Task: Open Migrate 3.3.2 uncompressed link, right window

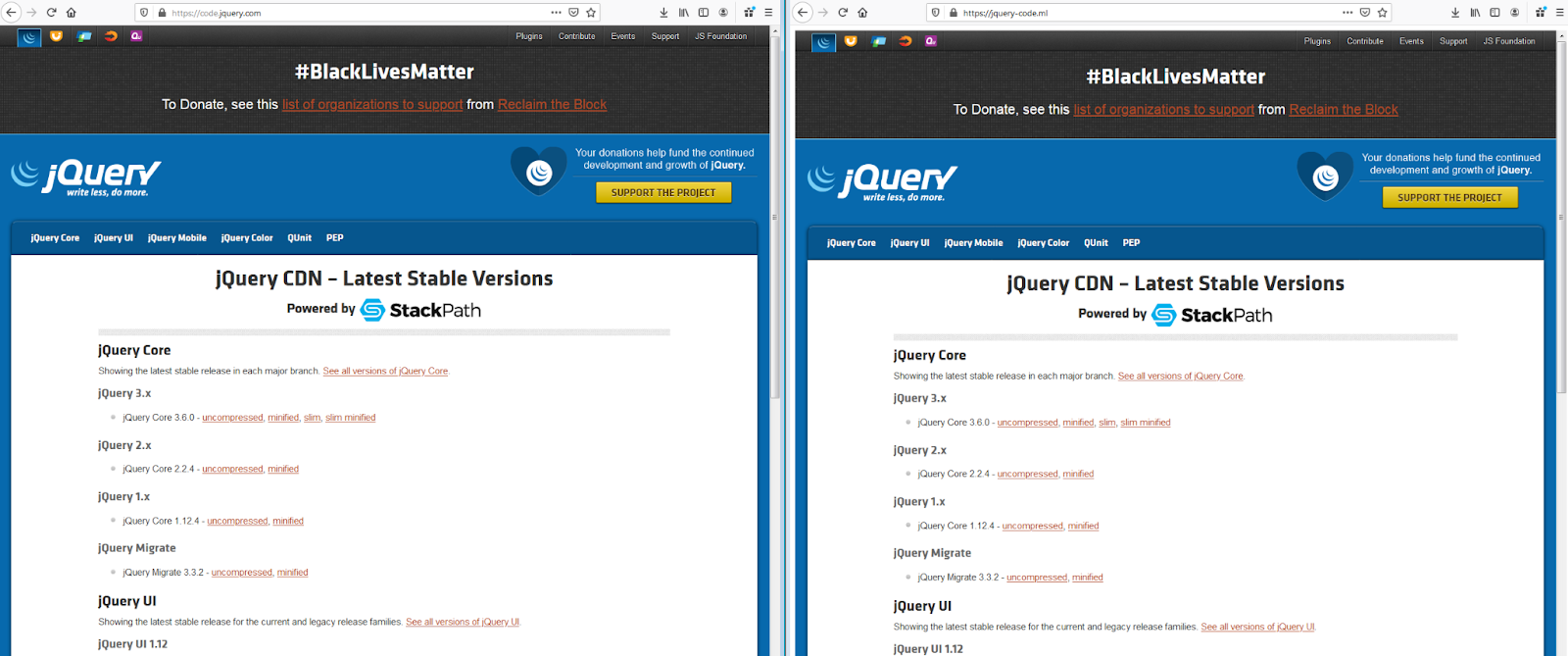Action: pos(1037,578)
